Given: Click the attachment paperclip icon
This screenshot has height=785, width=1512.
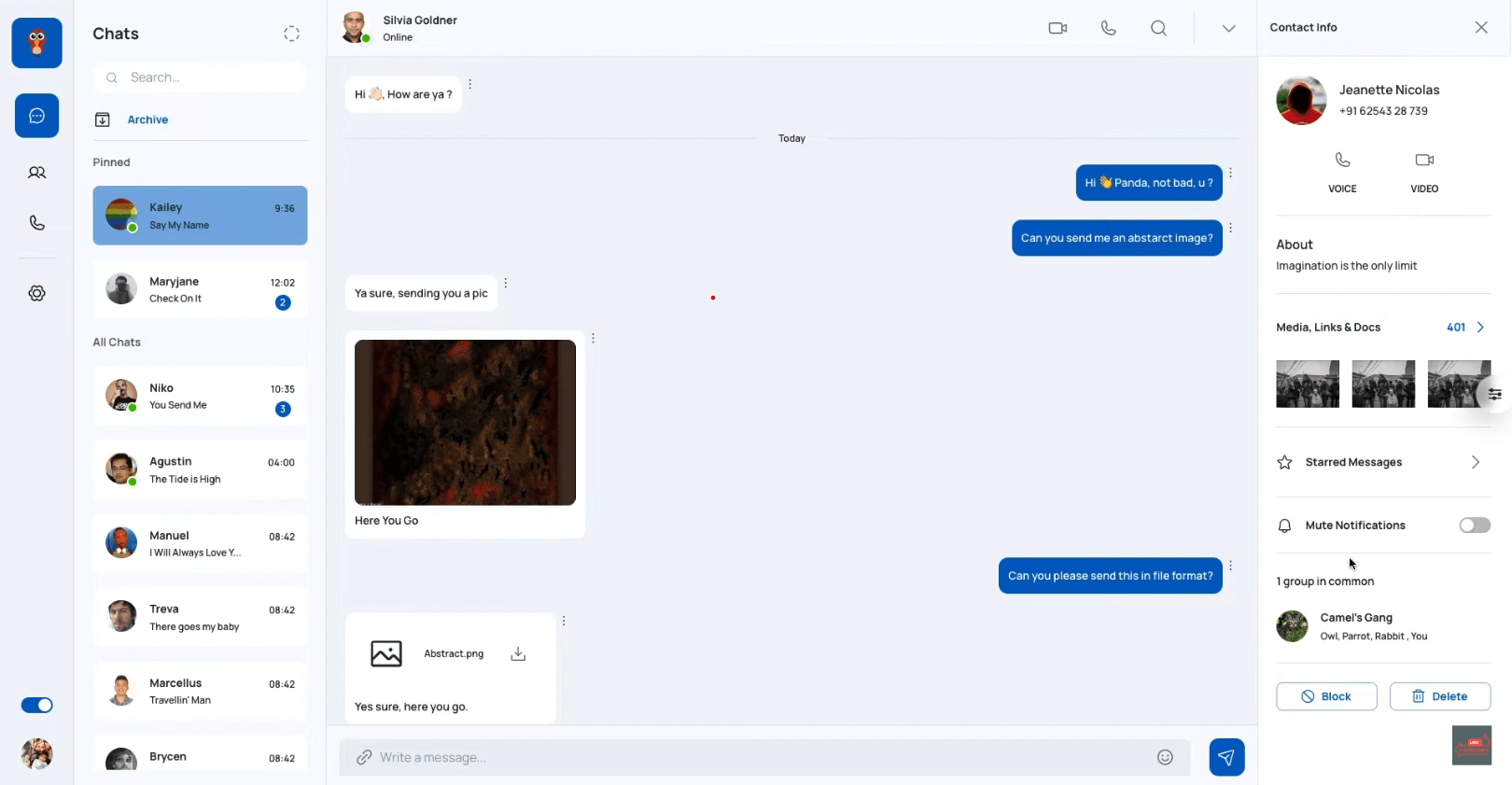Looking at the screenshot, I should pos(364,757).
